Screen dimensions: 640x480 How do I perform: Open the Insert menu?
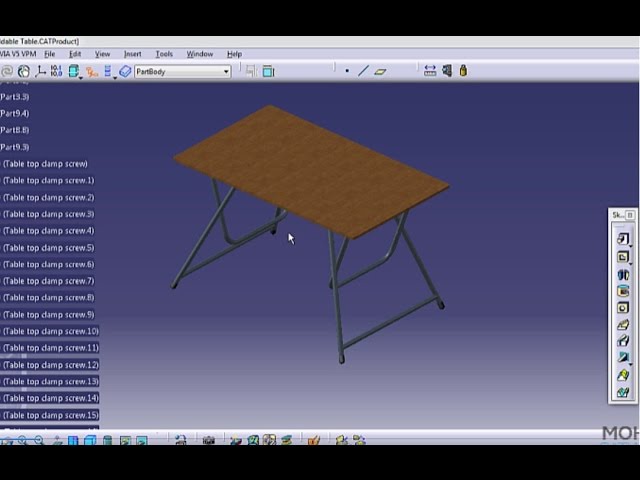132,54
